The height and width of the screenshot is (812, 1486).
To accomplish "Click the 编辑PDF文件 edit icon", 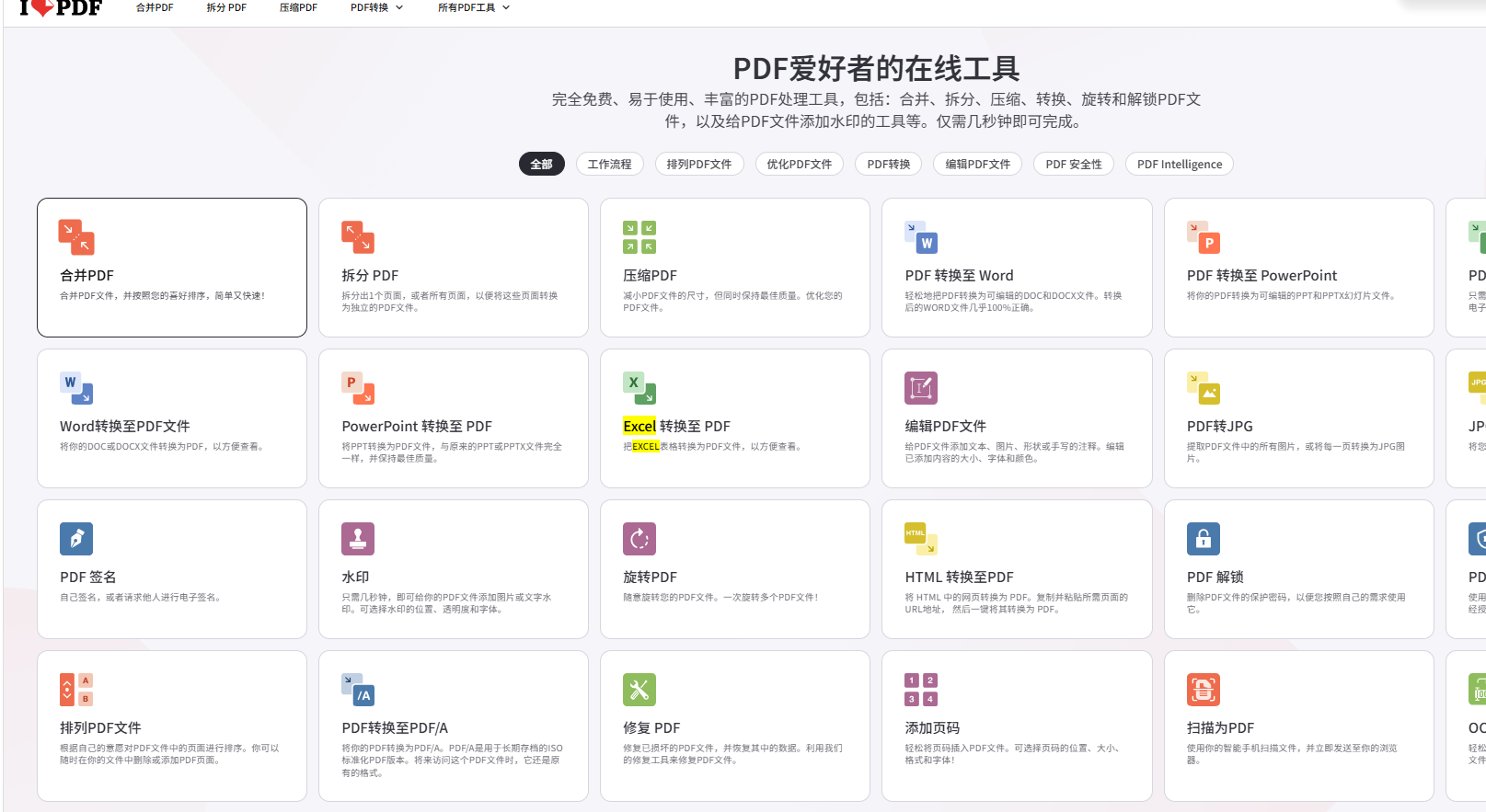I will [x=921, y=388].
